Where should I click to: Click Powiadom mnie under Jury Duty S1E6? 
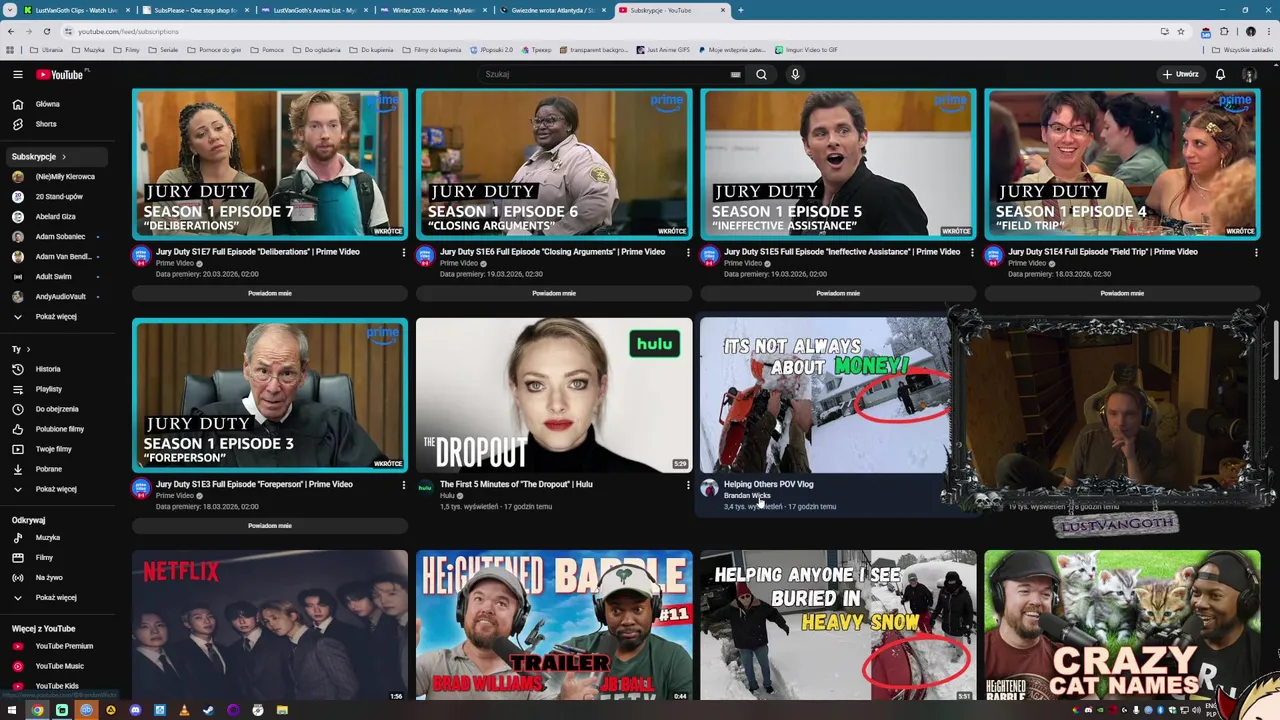coord(554,293)
